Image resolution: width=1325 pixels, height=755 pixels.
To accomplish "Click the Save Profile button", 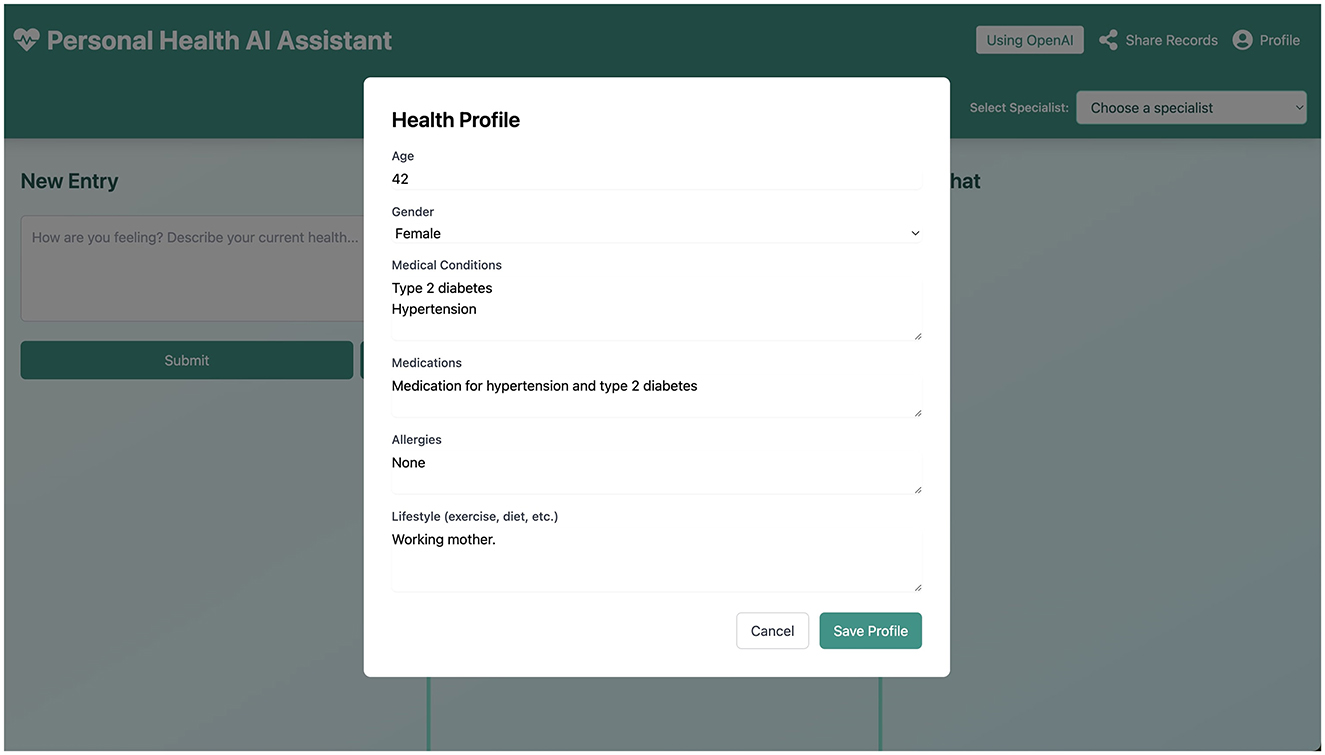I will pos(870,631).
